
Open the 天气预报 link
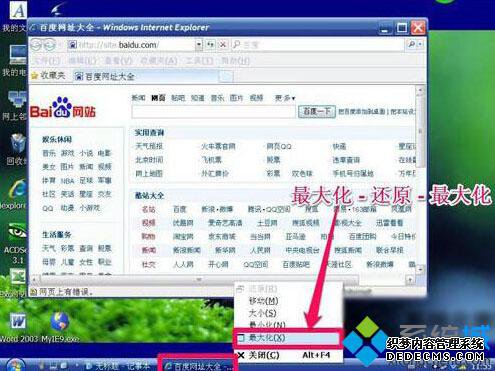(x=149, y=146)
